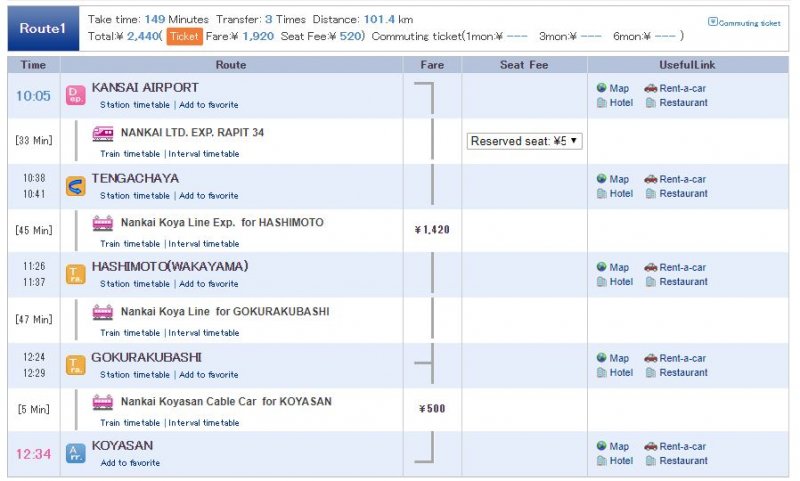Click the Nankai Koyasan Cable Car for KOYASAN label

226,401
